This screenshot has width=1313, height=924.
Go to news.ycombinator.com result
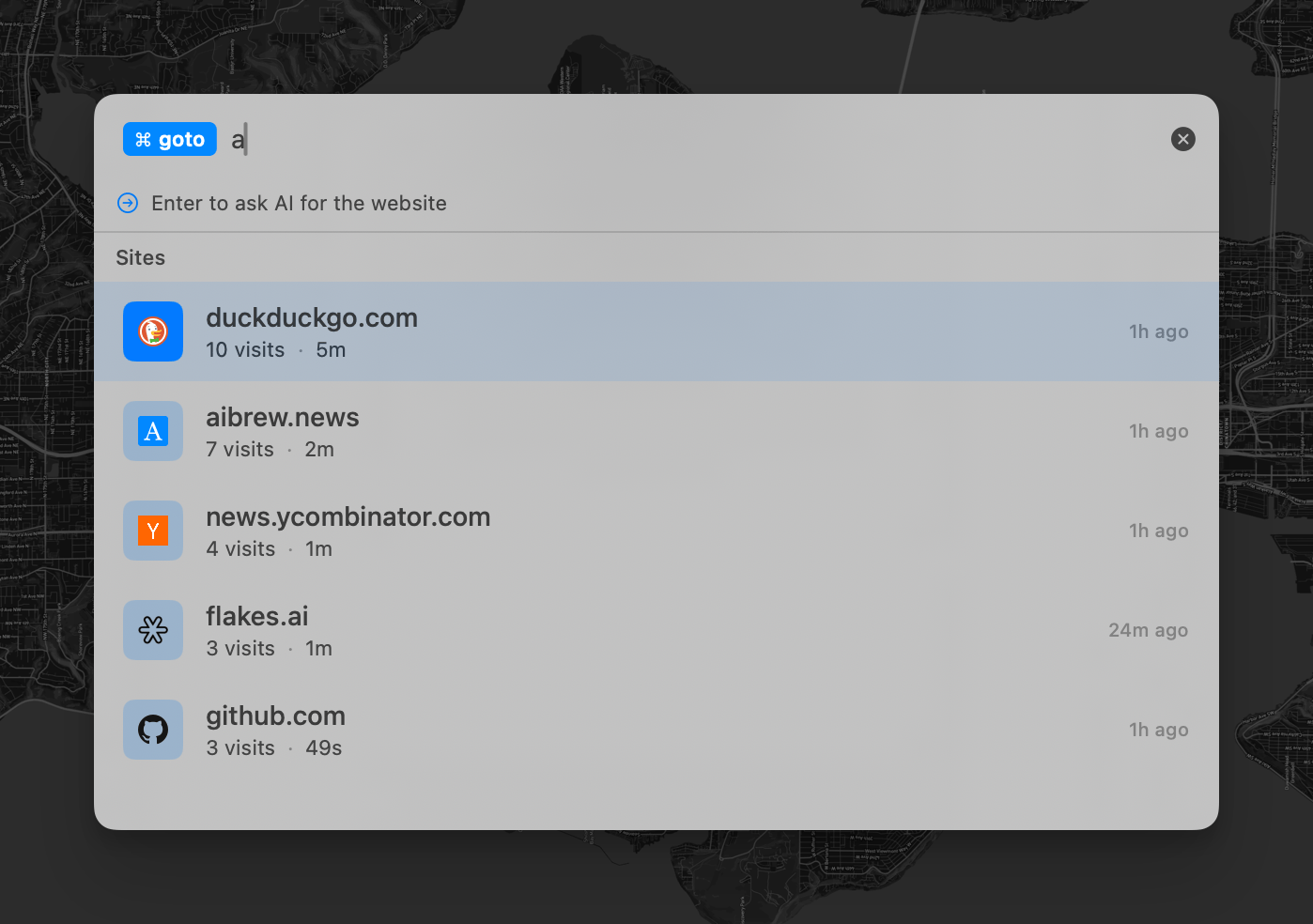[348, 517]
